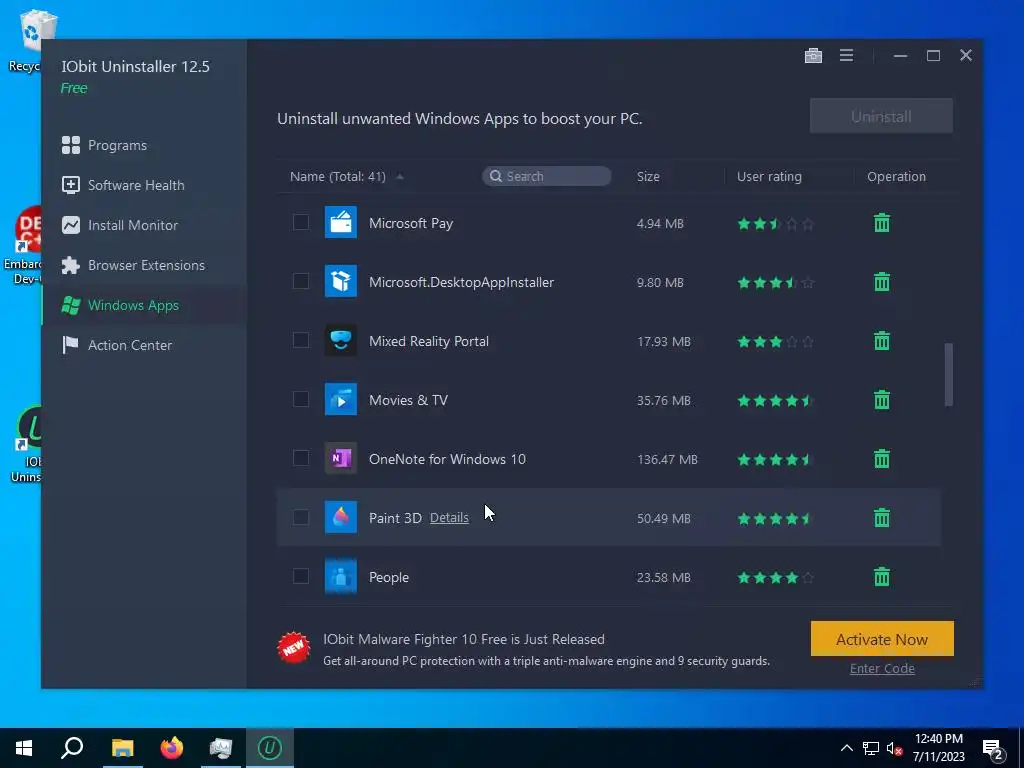The height and width of the screenshot is (768, 1024).
Task: Click the app list vertical scrollbar
Action: (x=948, y=375)
